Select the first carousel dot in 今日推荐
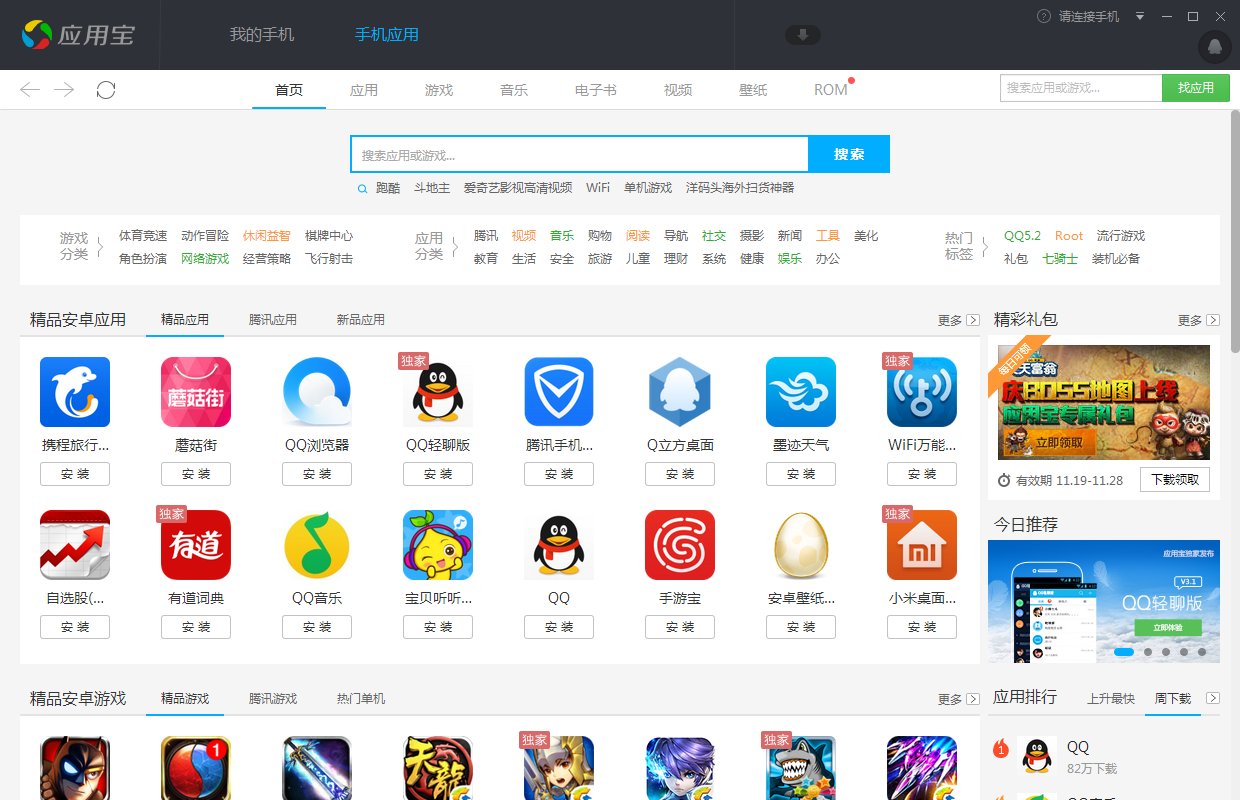The width and height of the screenshot is (1240, 800). coord(1123,652)
